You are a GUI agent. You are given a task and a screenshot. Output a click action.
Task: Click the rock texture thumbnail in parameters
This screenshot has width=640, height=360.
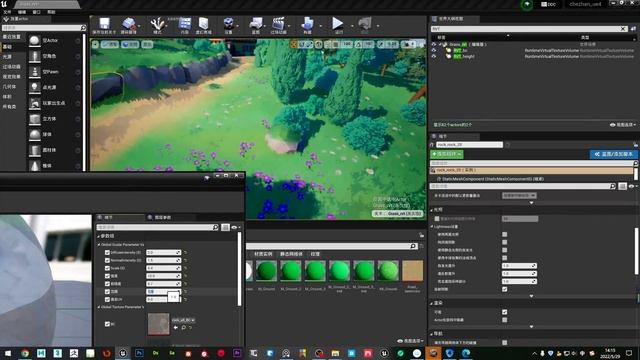coord(158,324)
